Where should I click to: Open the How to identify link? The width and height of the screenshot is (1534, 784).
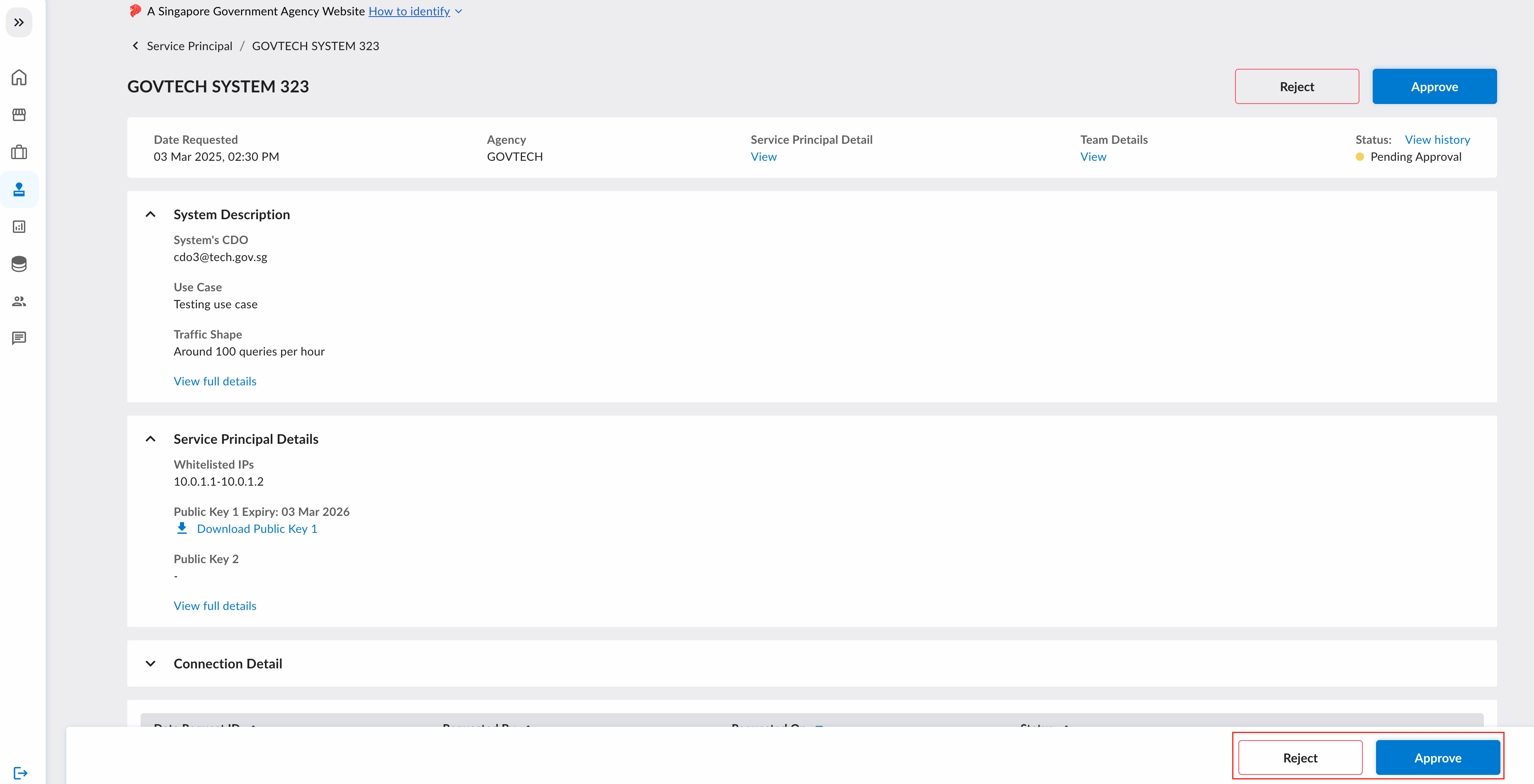[x=409, y=11]
